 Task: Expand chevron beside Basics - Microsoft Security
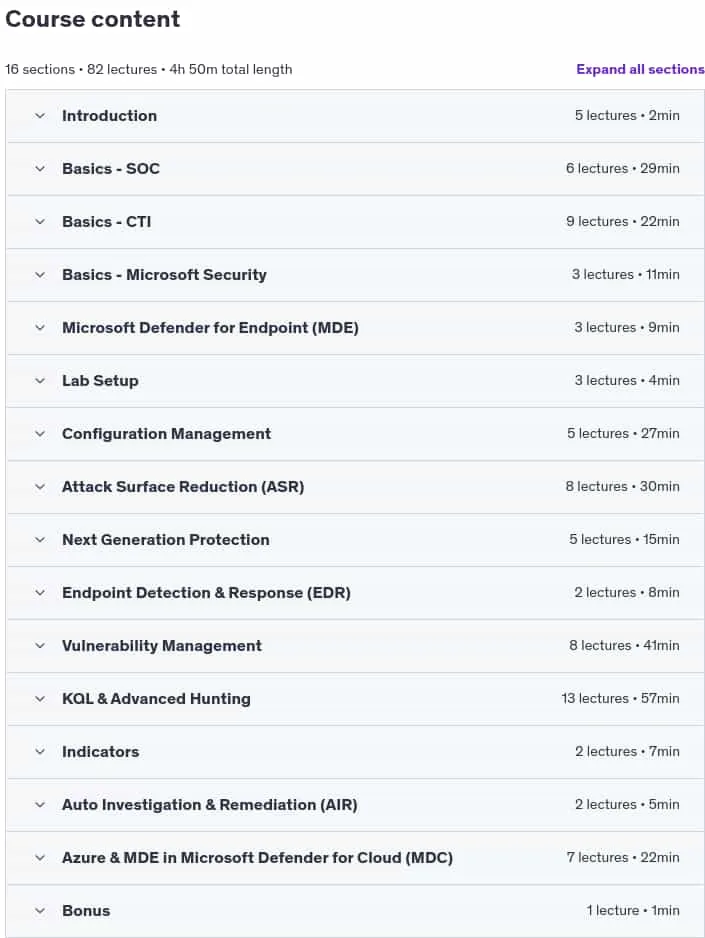(40, 275)
